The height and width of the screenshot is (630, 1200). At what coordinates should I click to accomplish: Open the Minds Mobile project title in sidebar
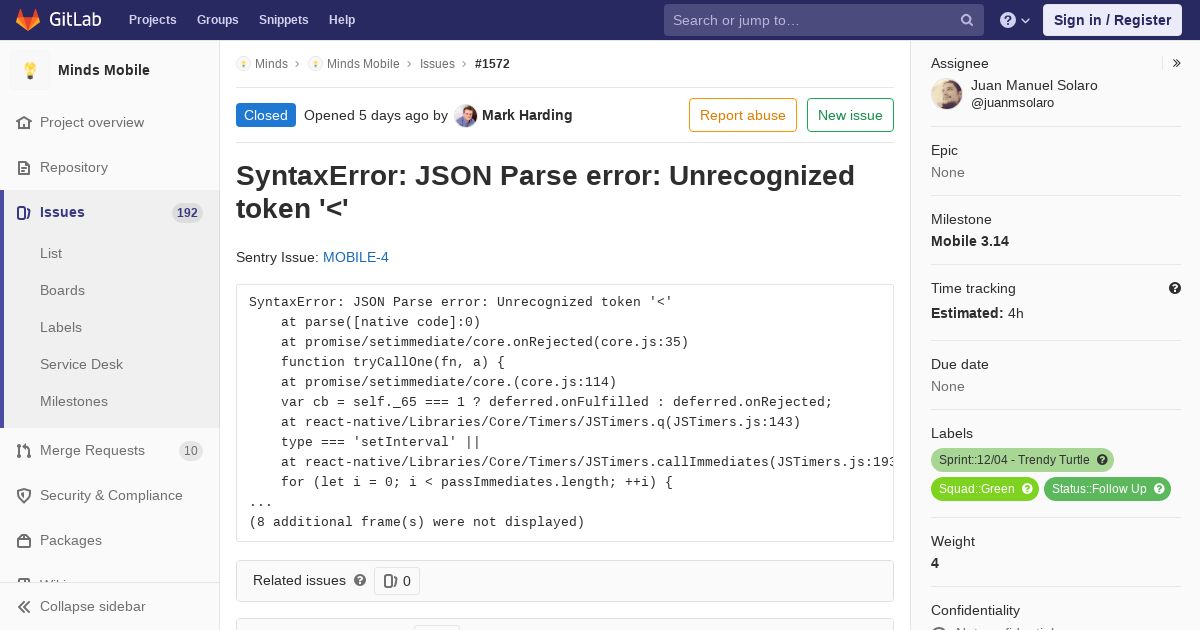tap(104, 70)
